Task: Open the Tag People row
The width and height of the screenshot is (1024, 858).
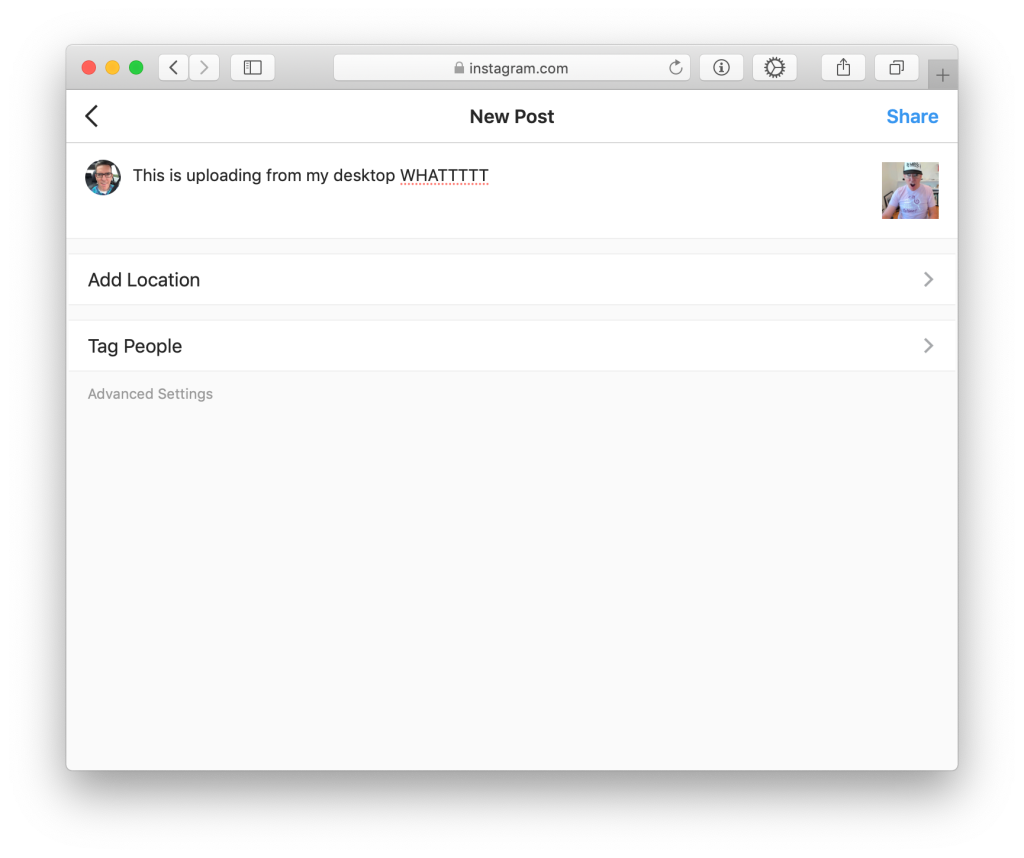Action: tap(512, 345)
